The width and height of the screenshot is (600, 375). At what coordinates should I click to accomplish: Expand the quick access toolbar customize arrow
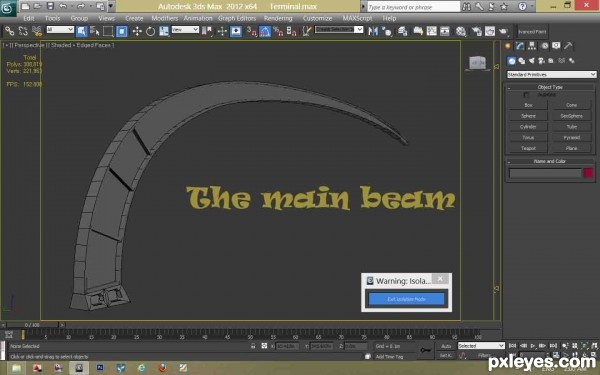pos(111,6)
